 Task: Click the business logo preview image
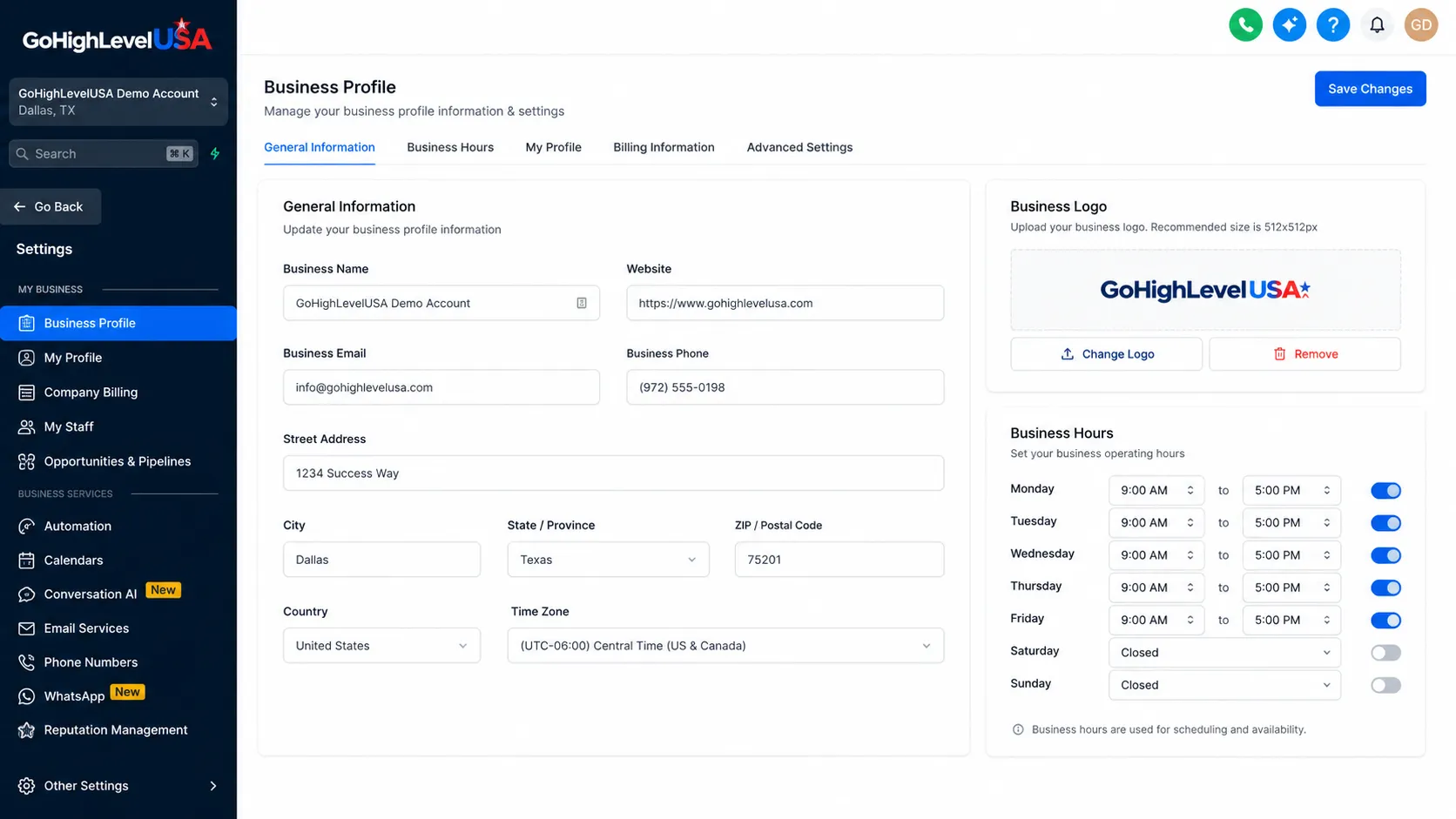1205,290
